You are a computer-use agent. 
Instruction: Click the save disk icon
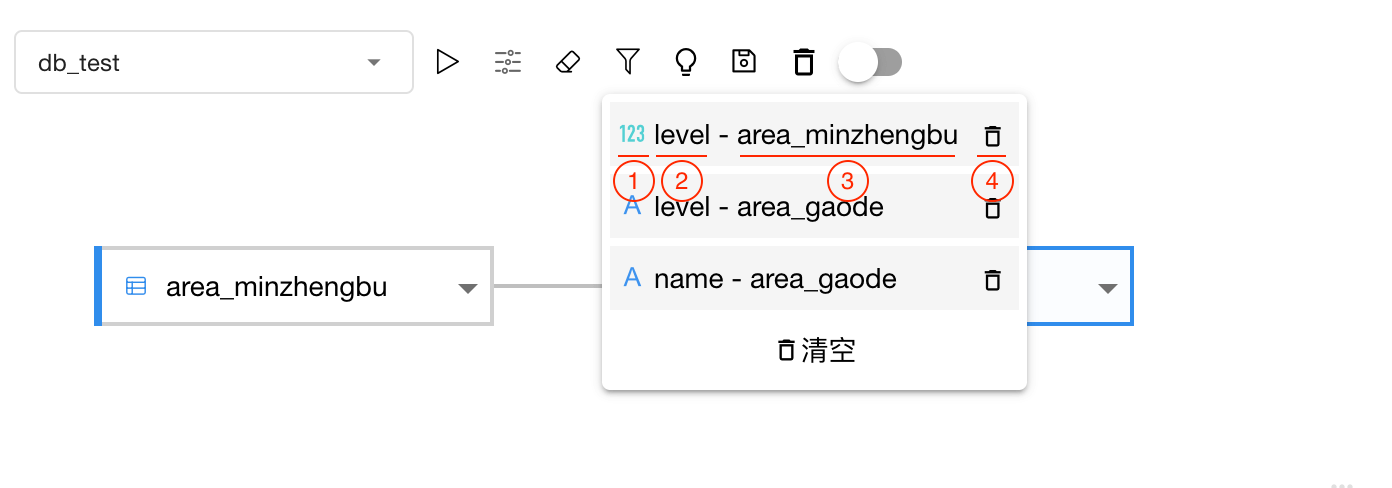pos(744,62)
